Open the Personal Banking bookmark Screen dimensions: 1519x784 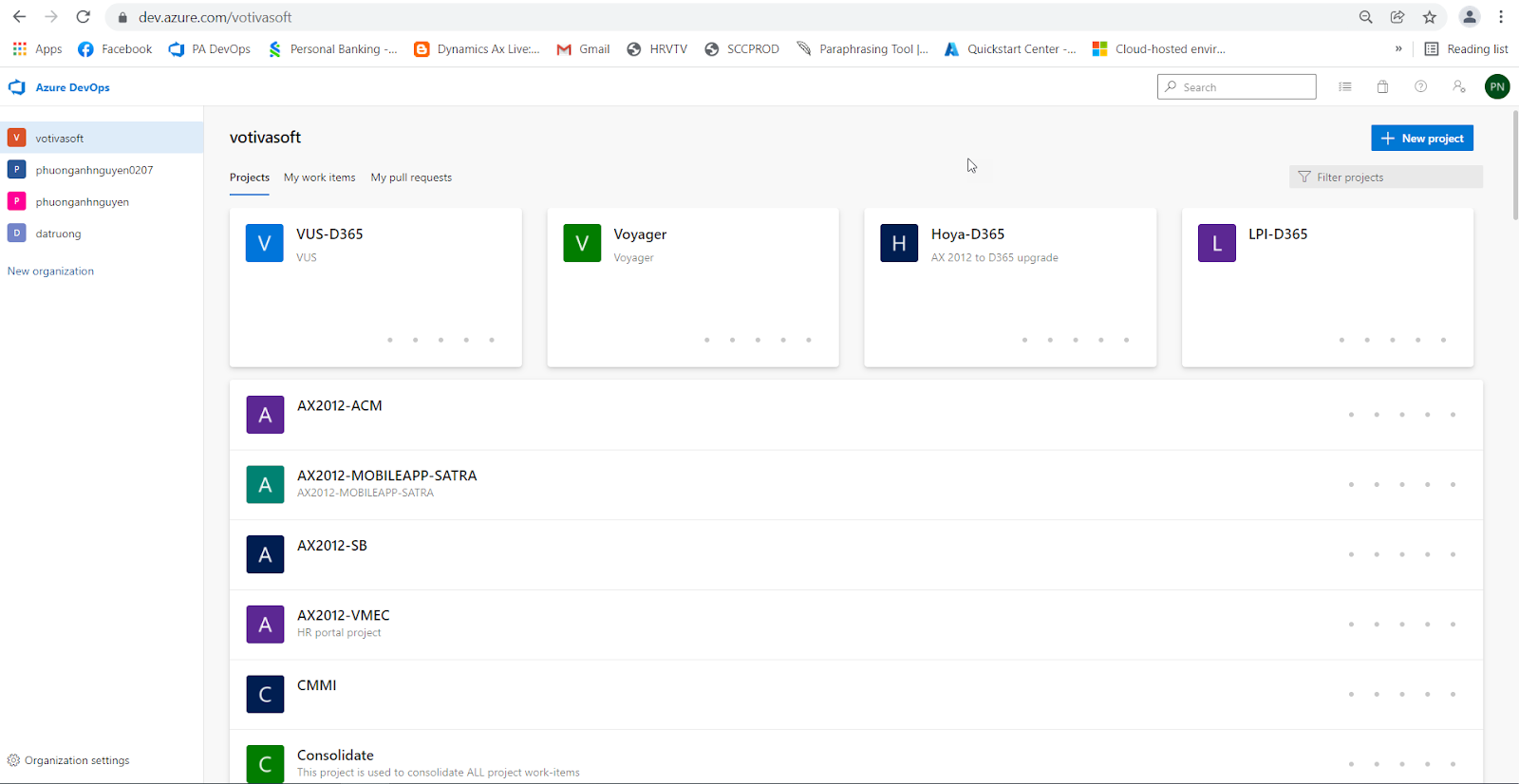pos(332,49)
